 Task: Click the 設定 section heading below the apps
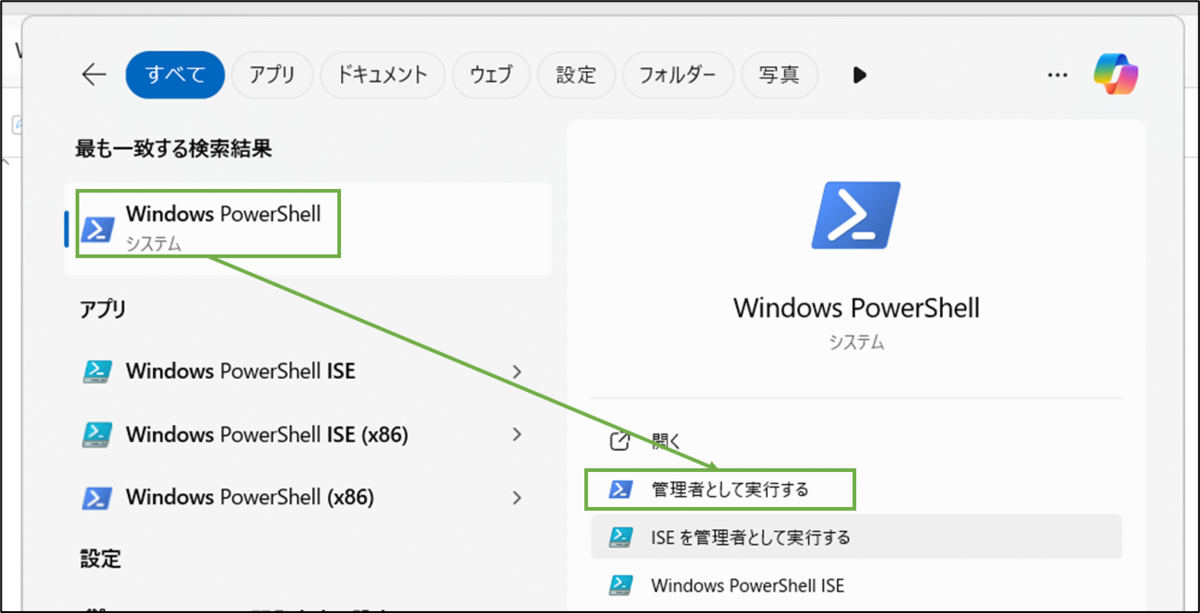[100, 557]
